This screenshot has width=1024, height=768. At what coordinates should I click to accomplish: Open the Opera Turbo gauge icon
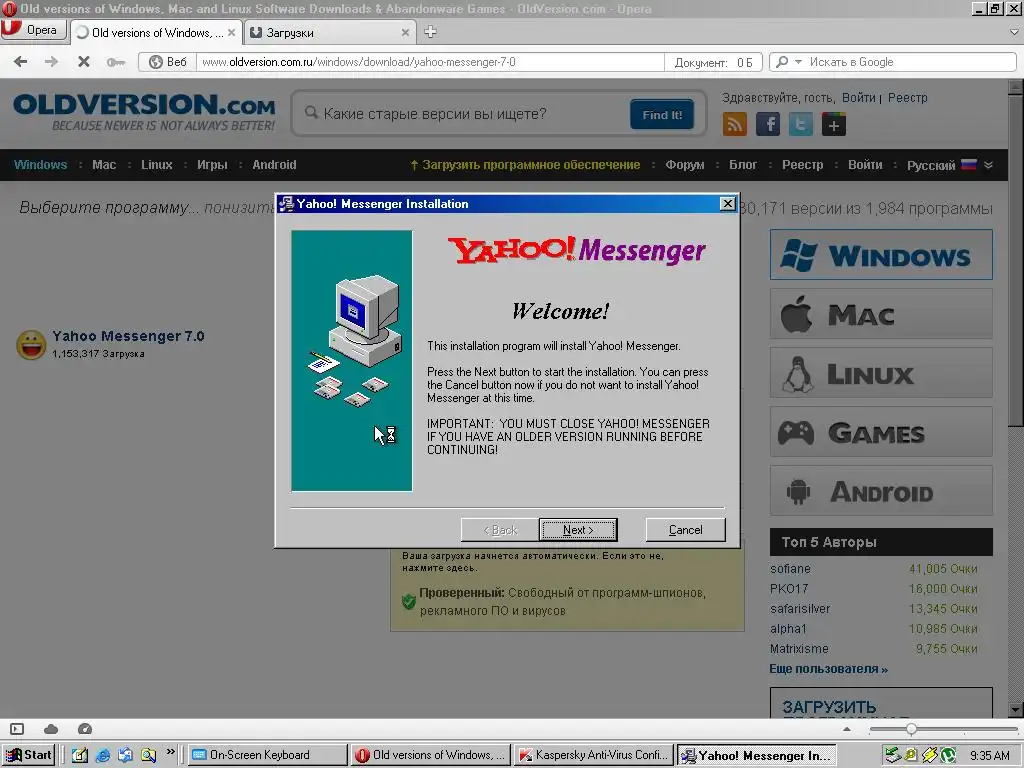click(x=85, y=729)
